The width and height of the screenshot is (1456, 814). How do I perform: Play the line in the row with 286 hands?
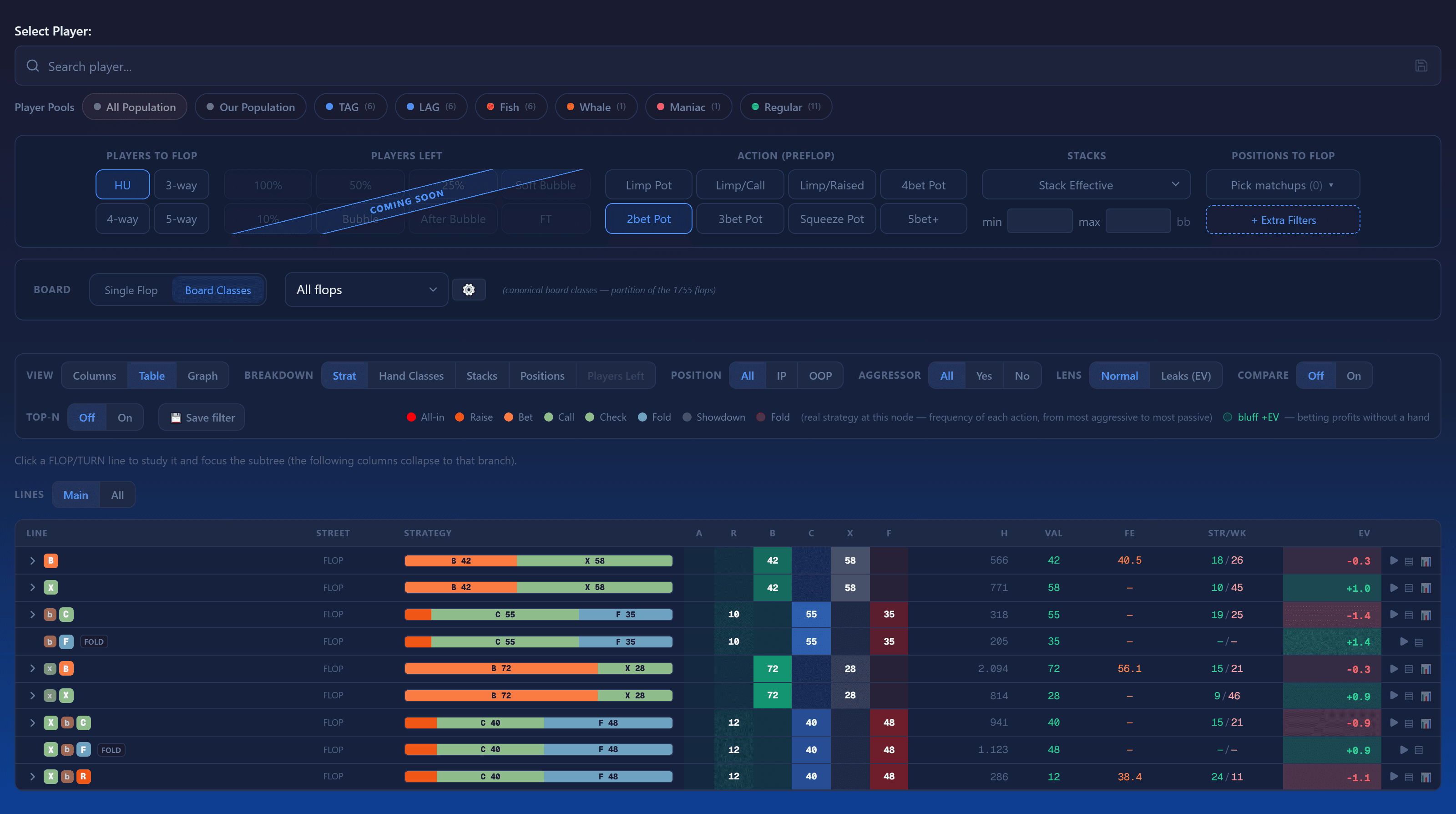pyautogui.click(x=1394, y=777)
